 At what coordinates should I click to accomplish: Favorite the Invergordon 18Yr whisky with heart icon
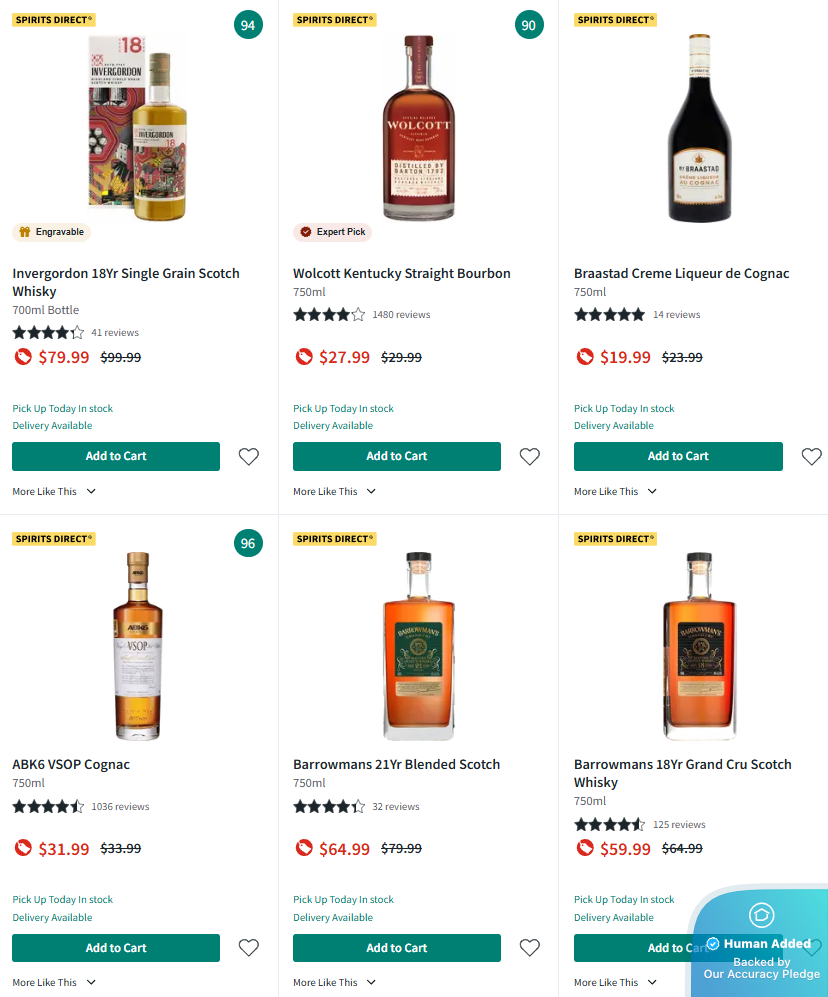[x=249, y=457]
